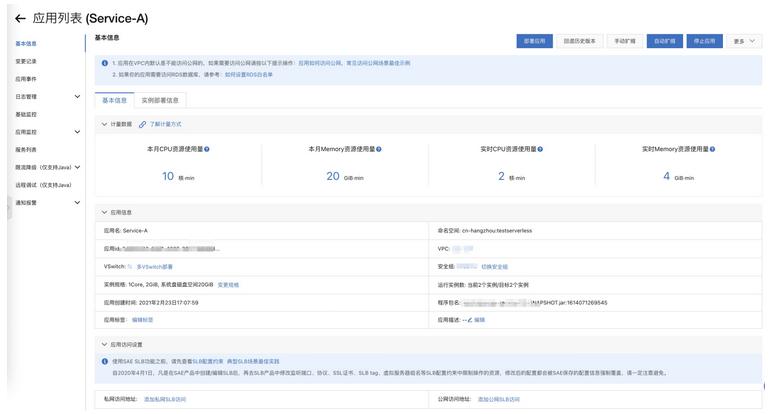Open the help icon beside 实时CPU资源使用量
Image resolution: width=771 pixels, height=414 pixels.
click(x=540, y=149)
